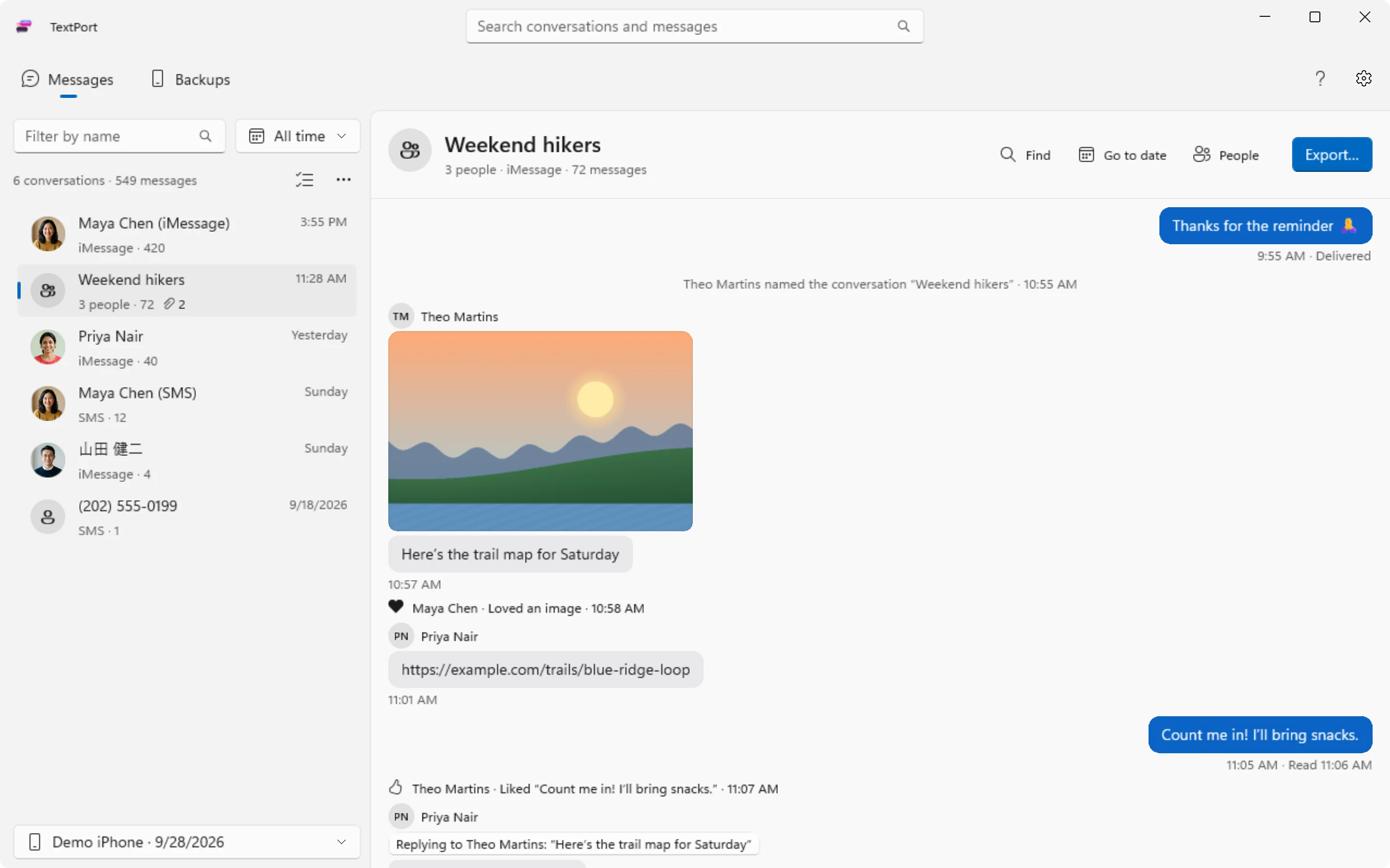Click the search magnifier icon in top bar
Screen dimensions: 1390x868
pyautogui.click(x=903, y=27)
